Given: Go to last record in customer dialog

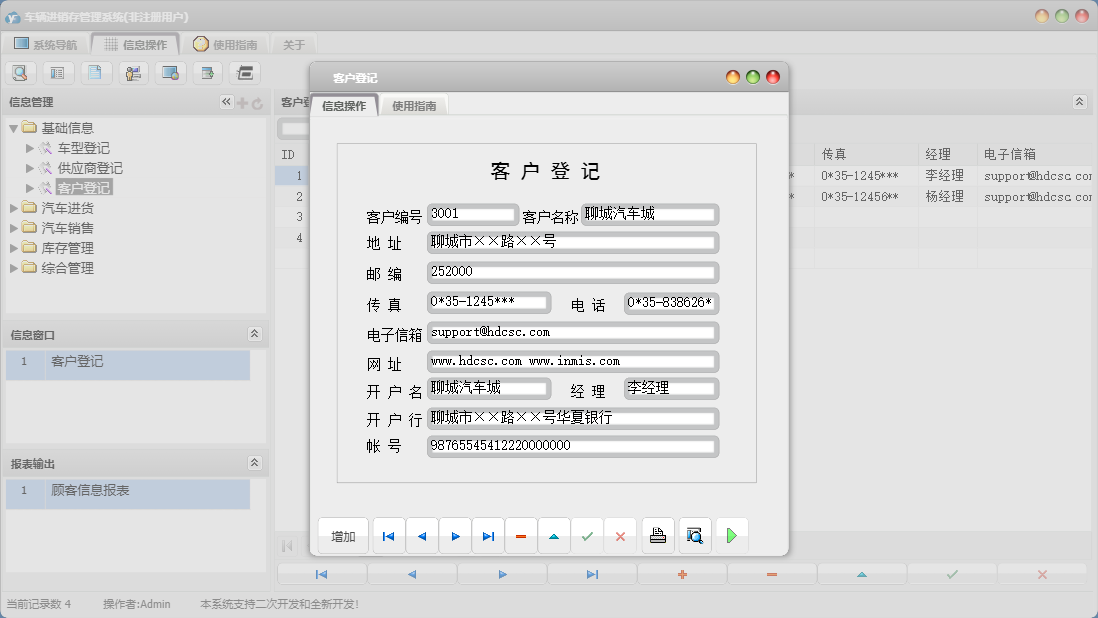Looking at the screenshot, I should 488,535.
